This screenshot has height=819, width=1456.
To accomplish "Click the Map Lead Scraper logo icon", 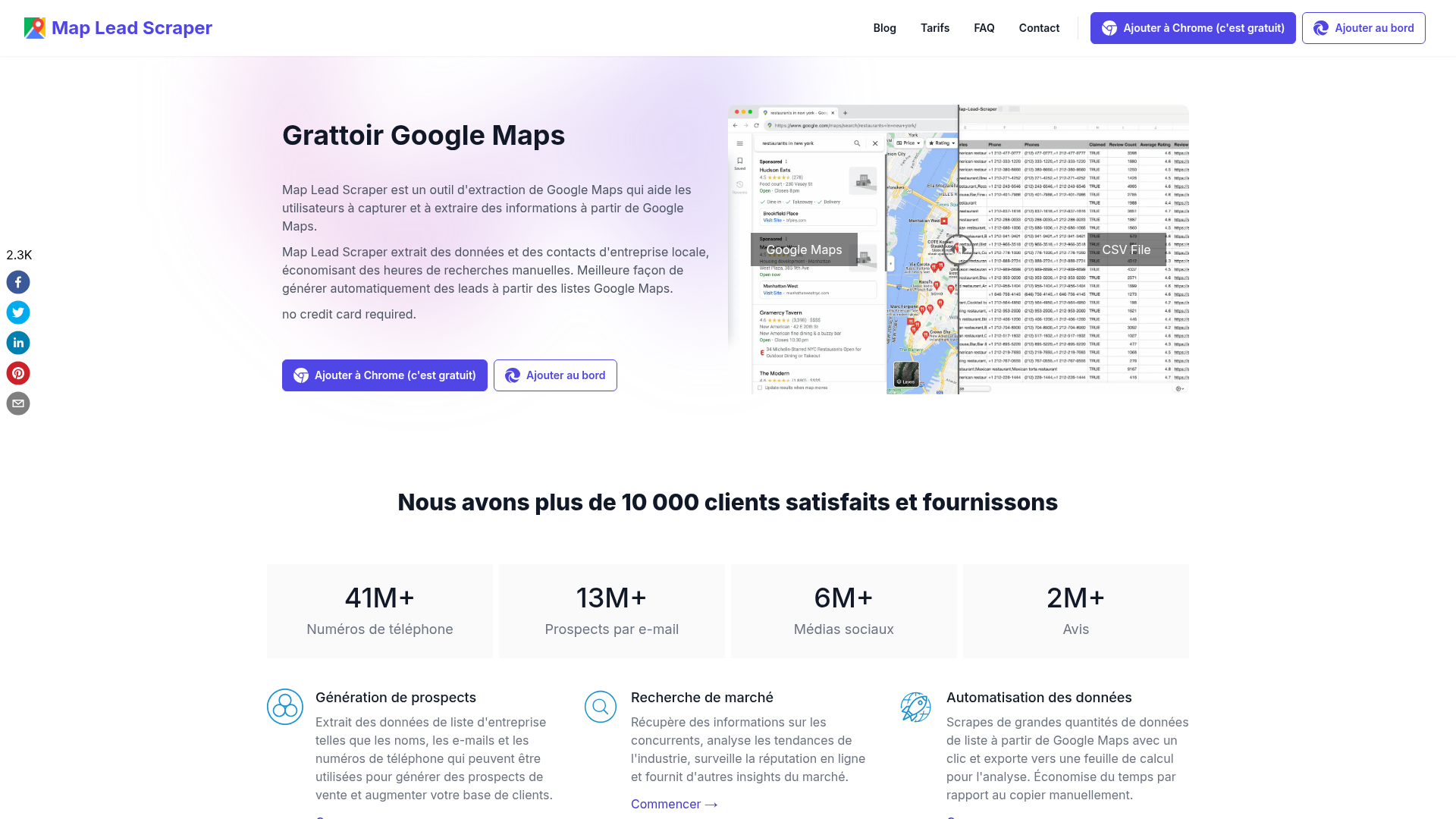I will tap(35, 28).
